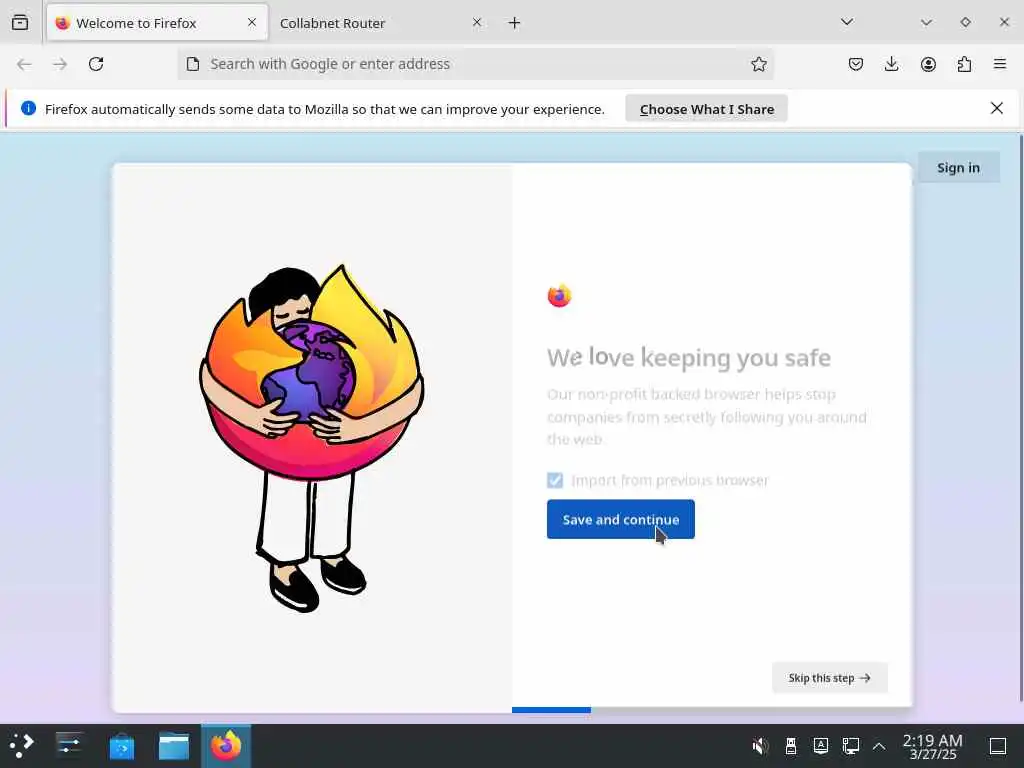Click the Firefox logo above the heading
The height and width of the screenshot is (768, 1024).
[x=559, y=295]
